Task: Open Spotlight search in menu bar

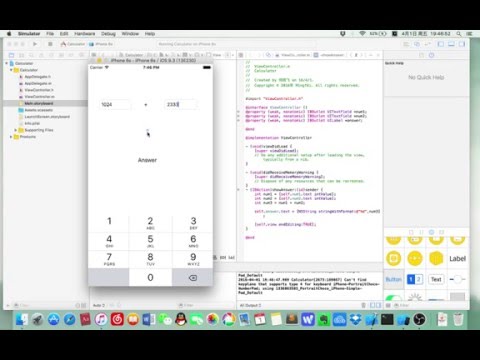Action: click(x=459, y=34)
